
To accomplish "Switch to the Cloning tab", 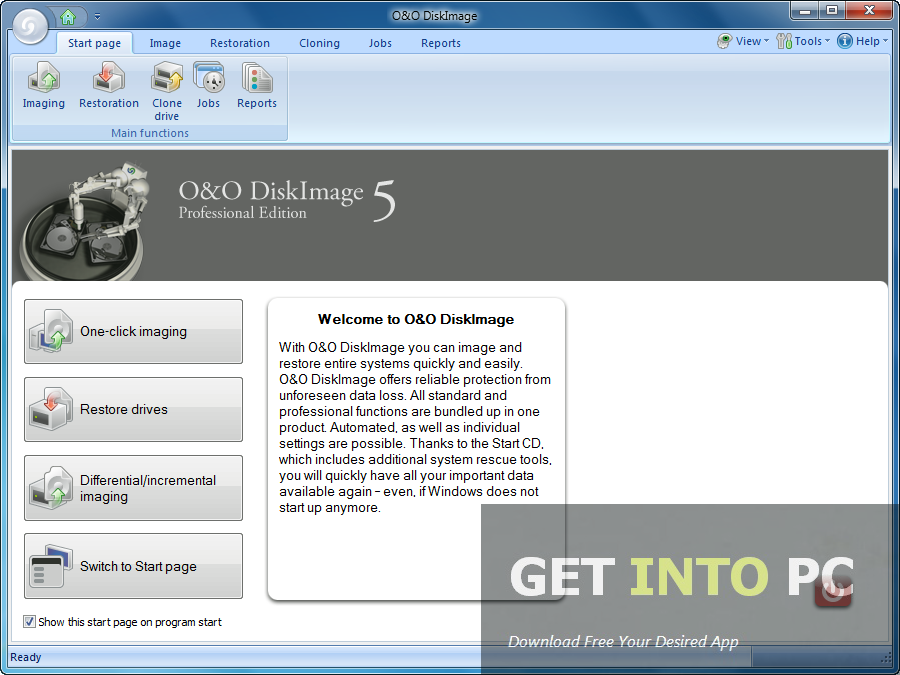I will (319, 43).
